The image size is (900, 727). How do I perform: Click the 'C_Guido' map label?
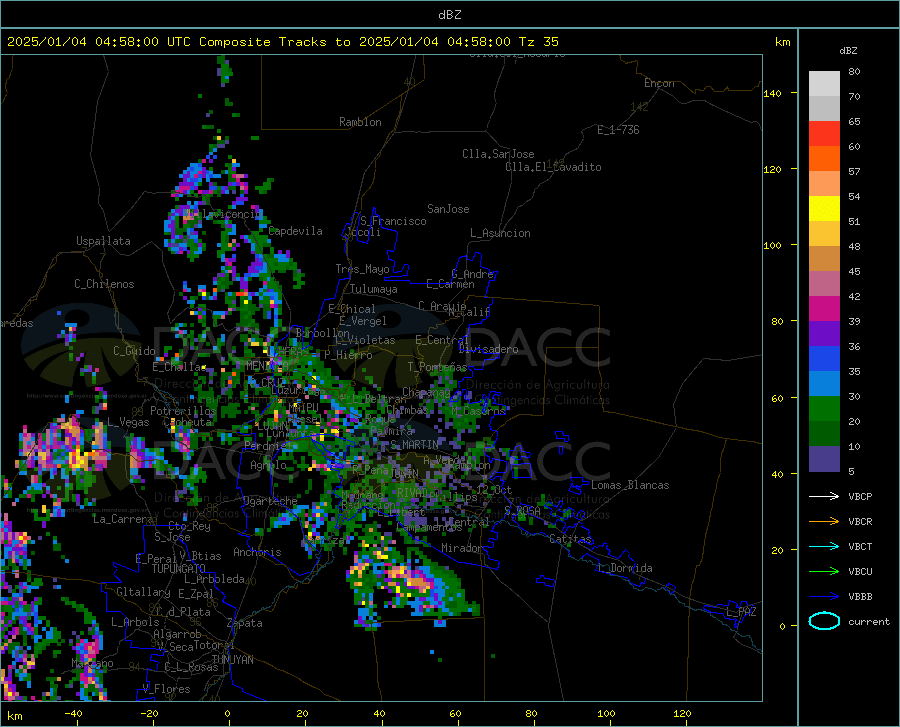click(134, 351)
